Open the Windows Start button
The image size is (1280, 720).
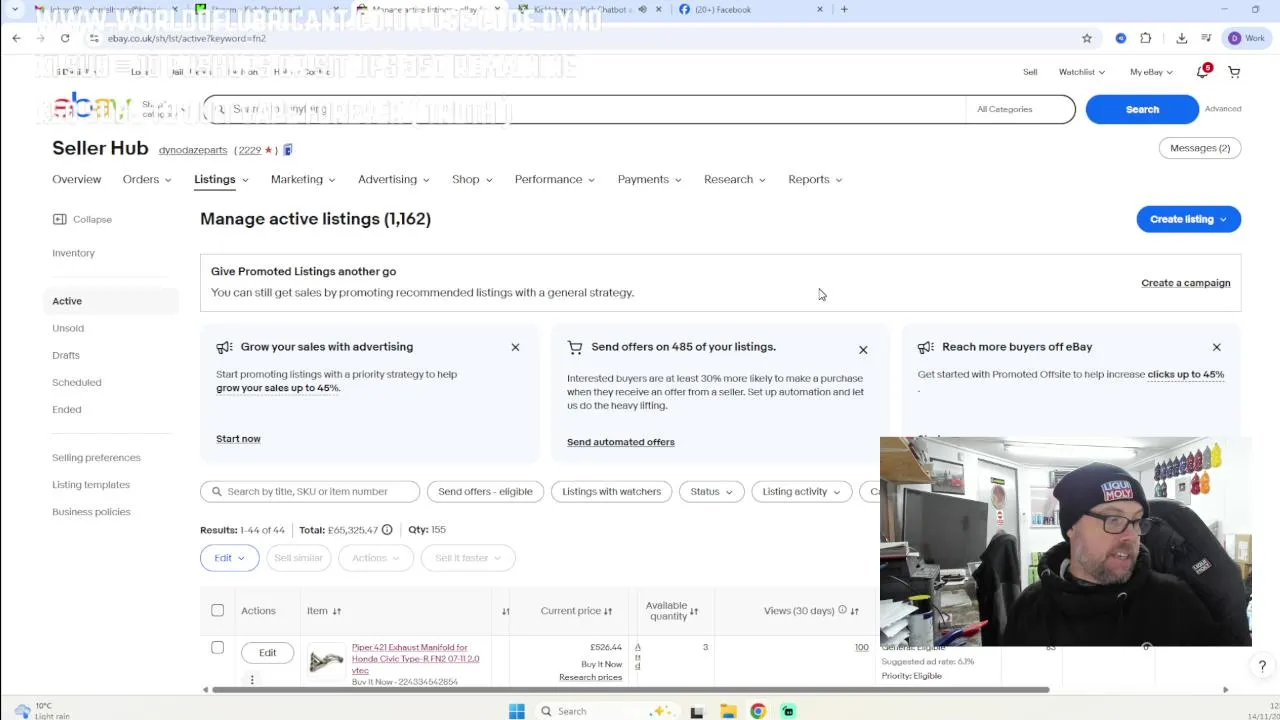click(x=516, y=711)
